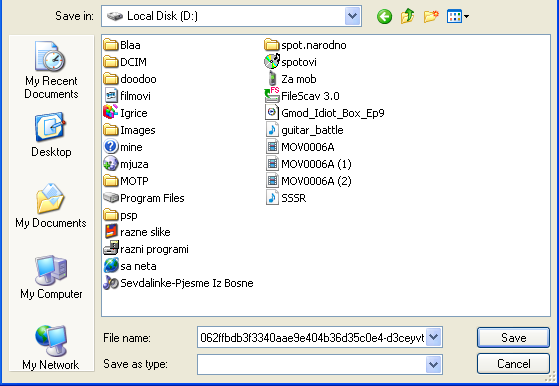Expand the File name dropdown arrow

tap(434, 337)
